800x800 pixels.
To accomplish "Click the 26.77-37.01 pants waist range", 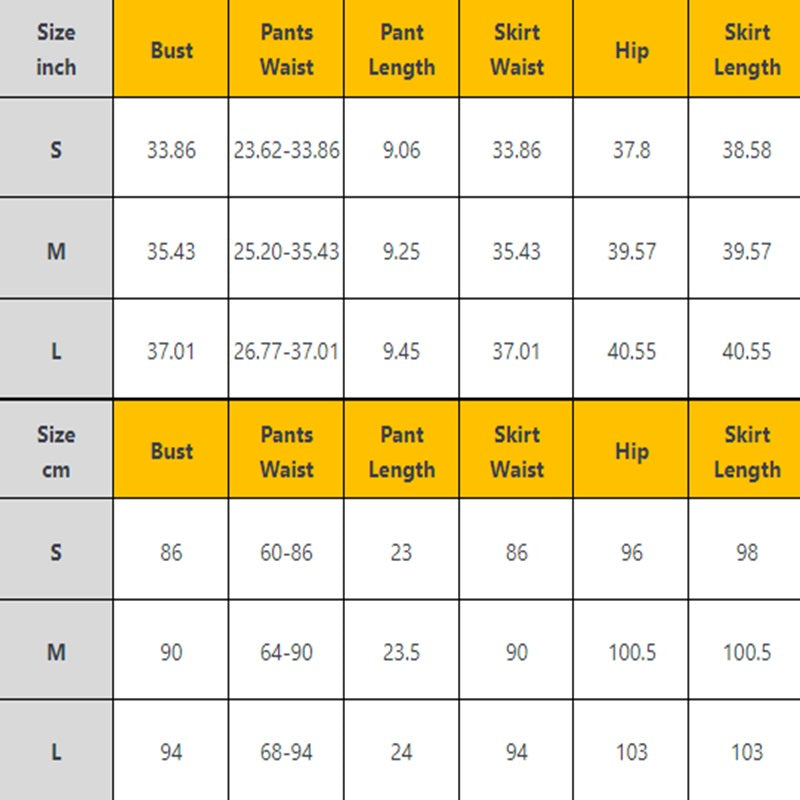I will pos(286,351).
